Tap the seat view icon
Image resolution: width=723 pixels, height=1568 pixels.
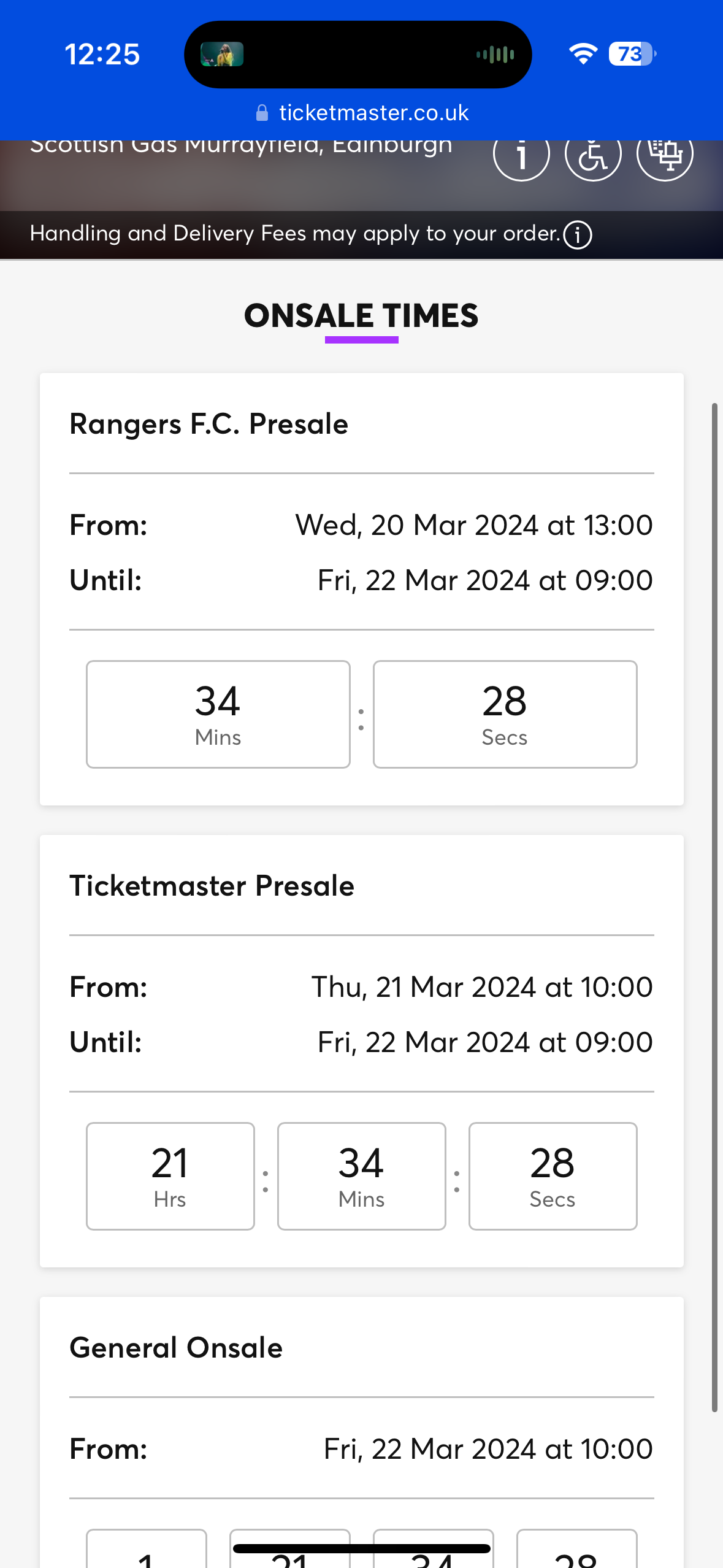point(665,153)
